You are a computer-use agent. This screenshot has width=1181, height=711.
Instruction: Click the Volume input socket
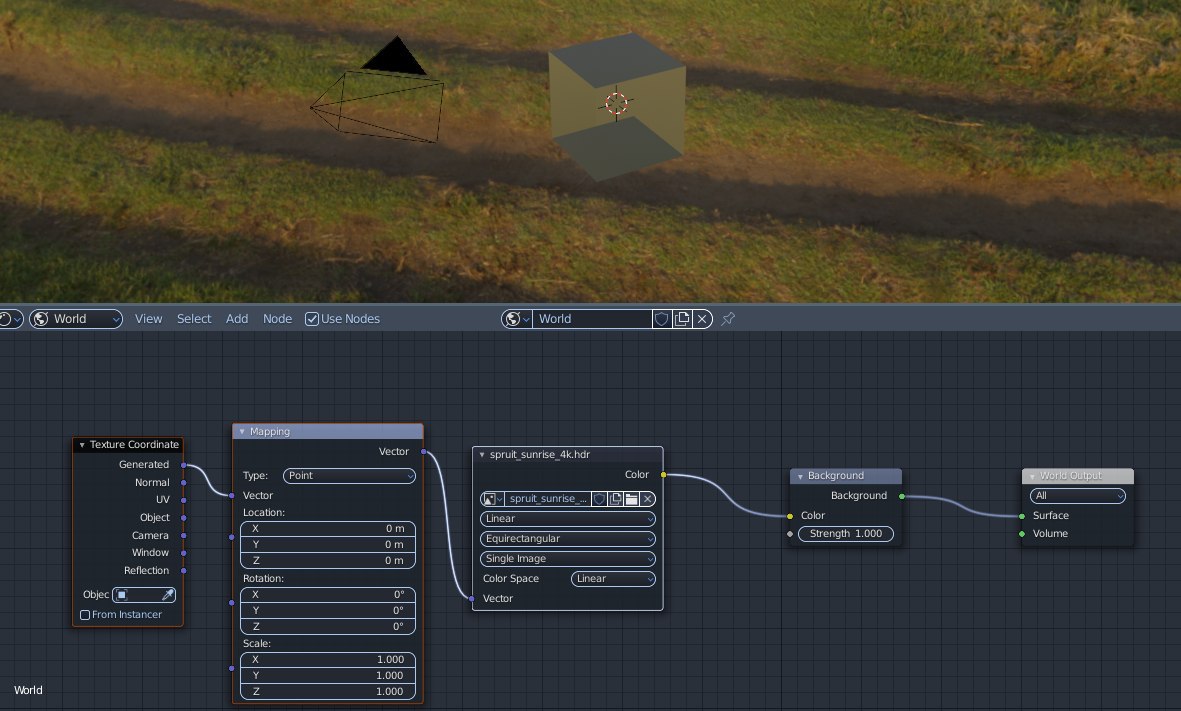click(1022, 533)
